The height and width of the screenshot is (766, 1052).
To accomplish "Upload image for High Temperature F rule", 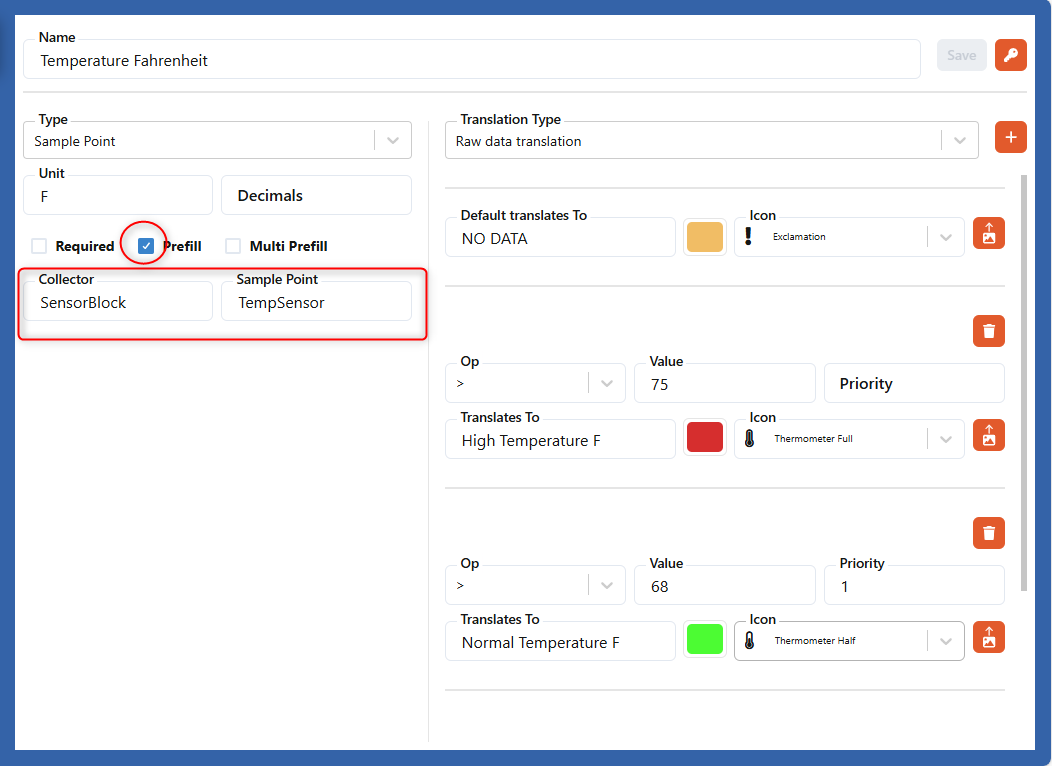I will tap(989, 436).
